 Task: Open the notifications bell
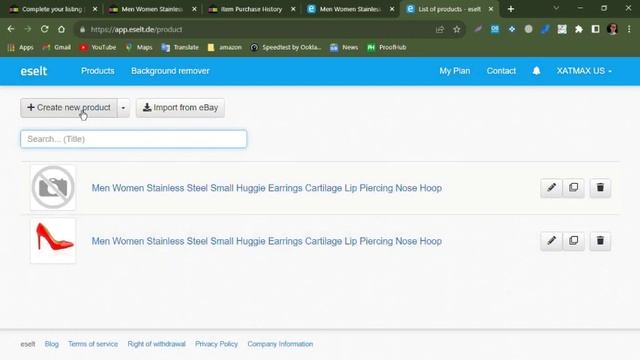[536, 71]
